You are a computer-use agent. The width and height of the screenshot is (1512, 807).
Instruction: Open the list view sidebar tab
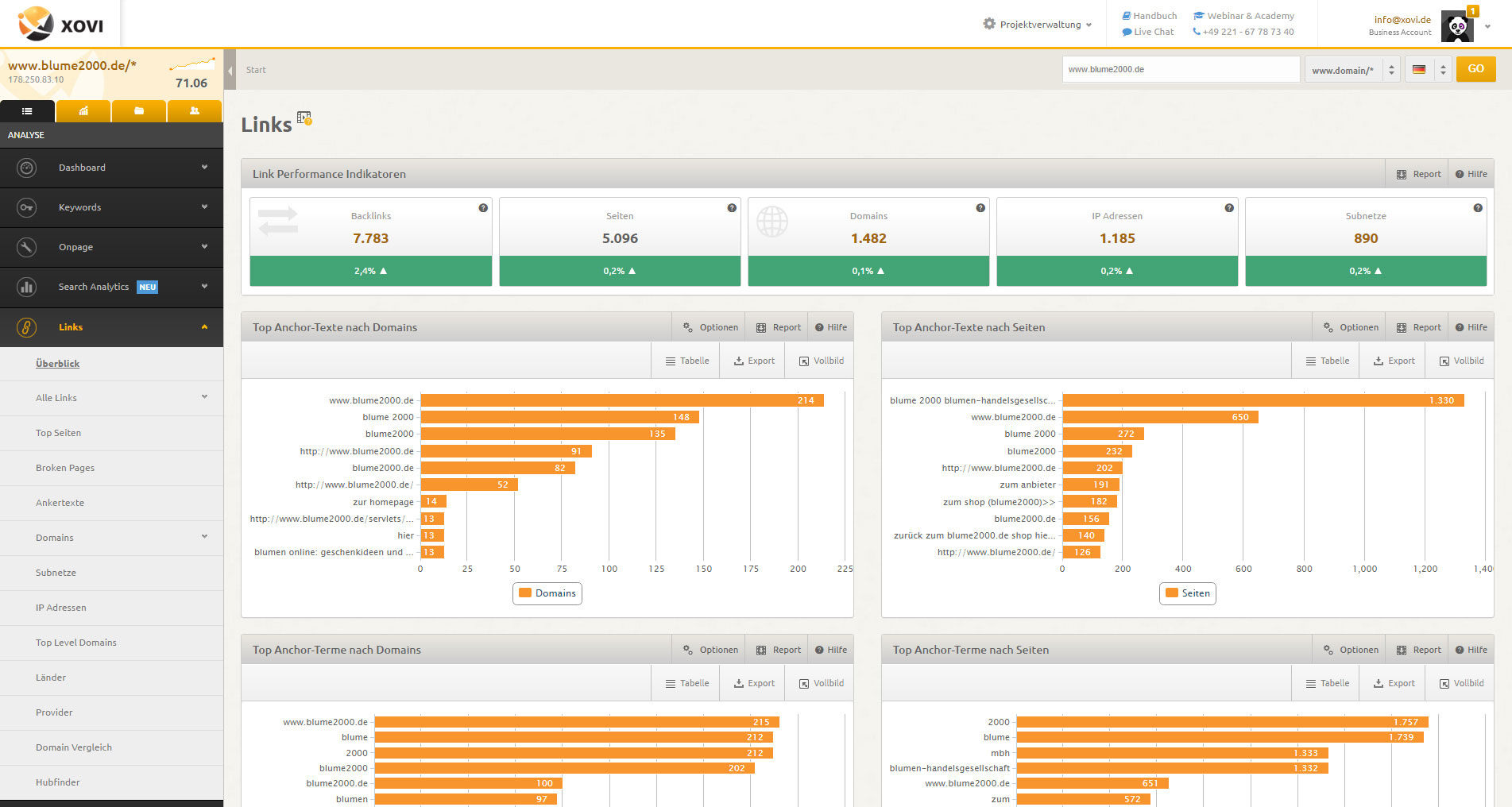tap(27, 111)
